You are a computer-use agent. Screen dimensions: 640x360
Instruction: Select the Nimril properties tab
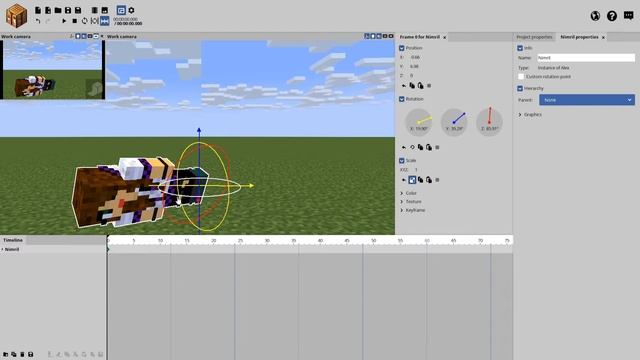tap(579, 37)
